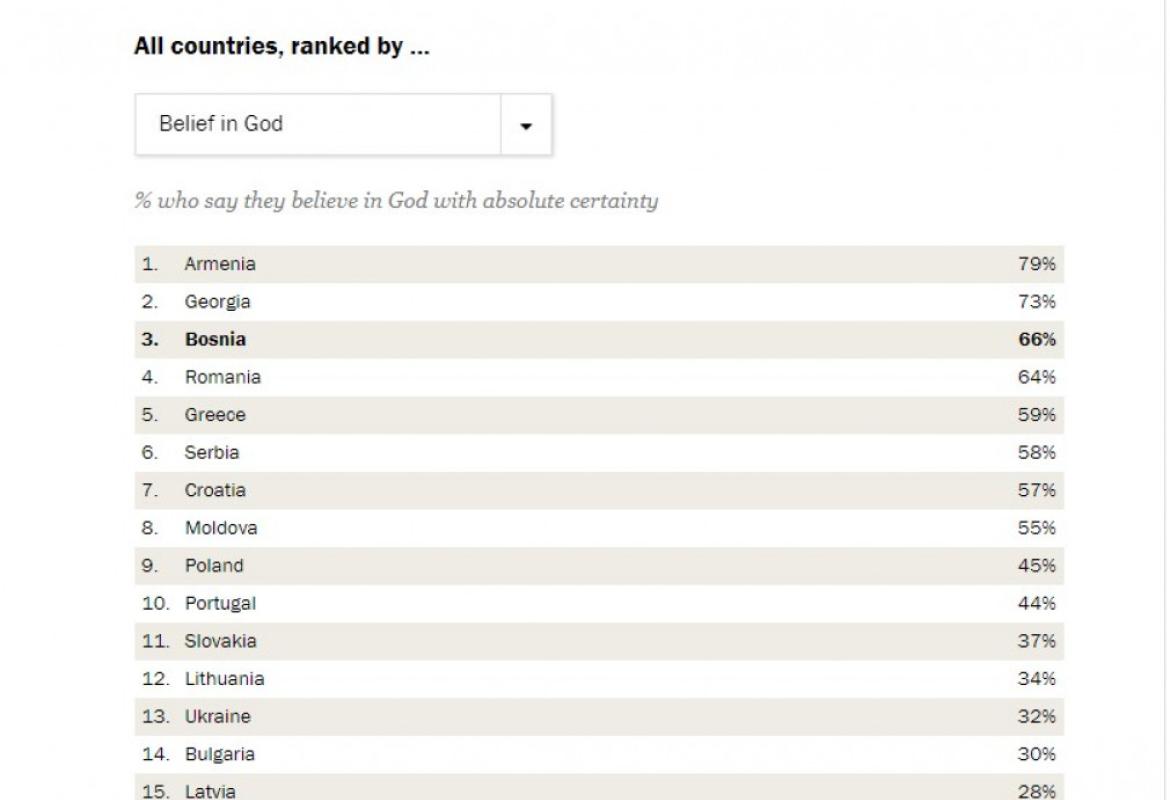Click the Portugal country name

pos(220,604)
